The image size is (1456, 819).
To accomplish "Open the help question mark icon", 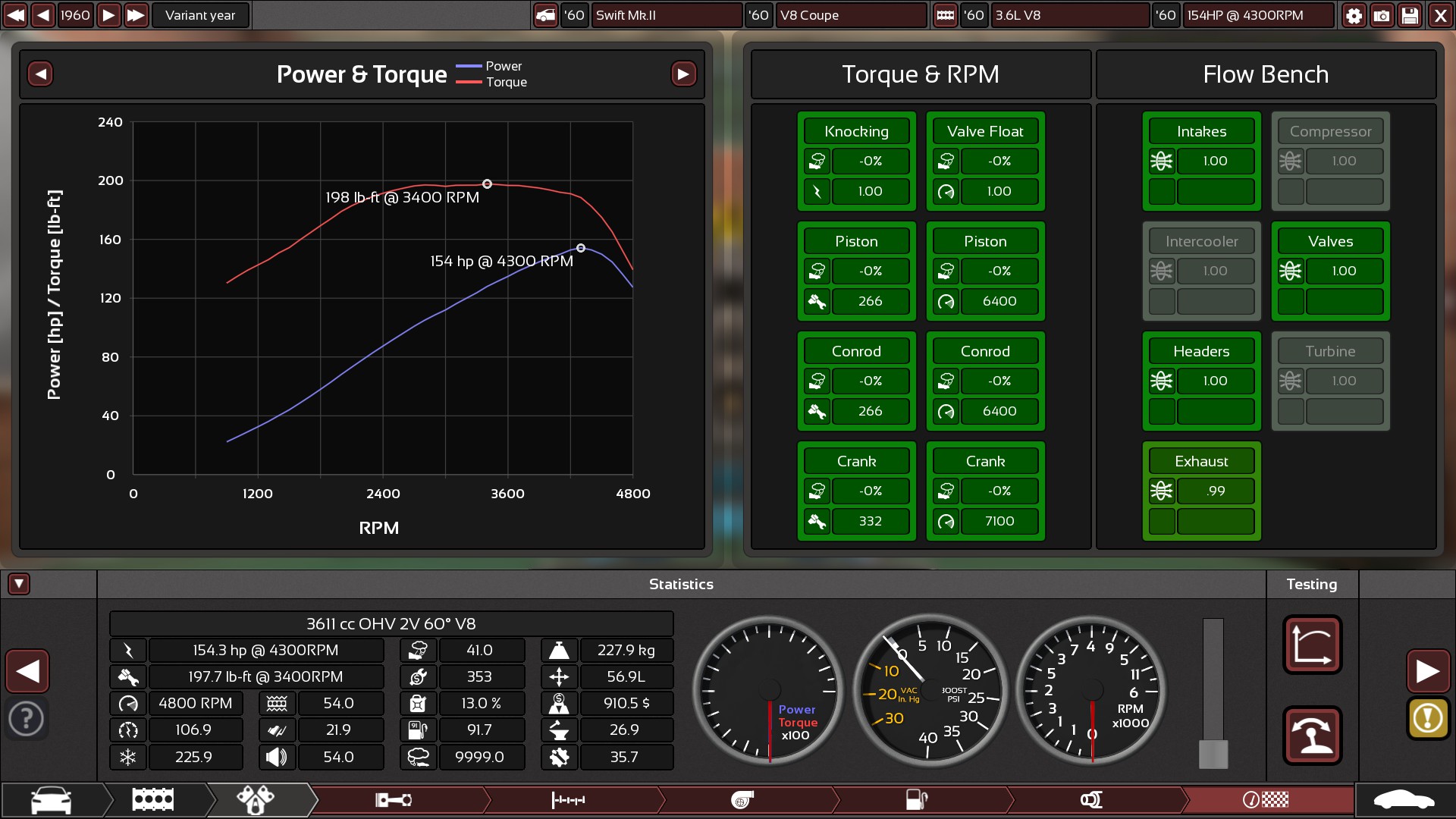I will click(x=27, y=717).
